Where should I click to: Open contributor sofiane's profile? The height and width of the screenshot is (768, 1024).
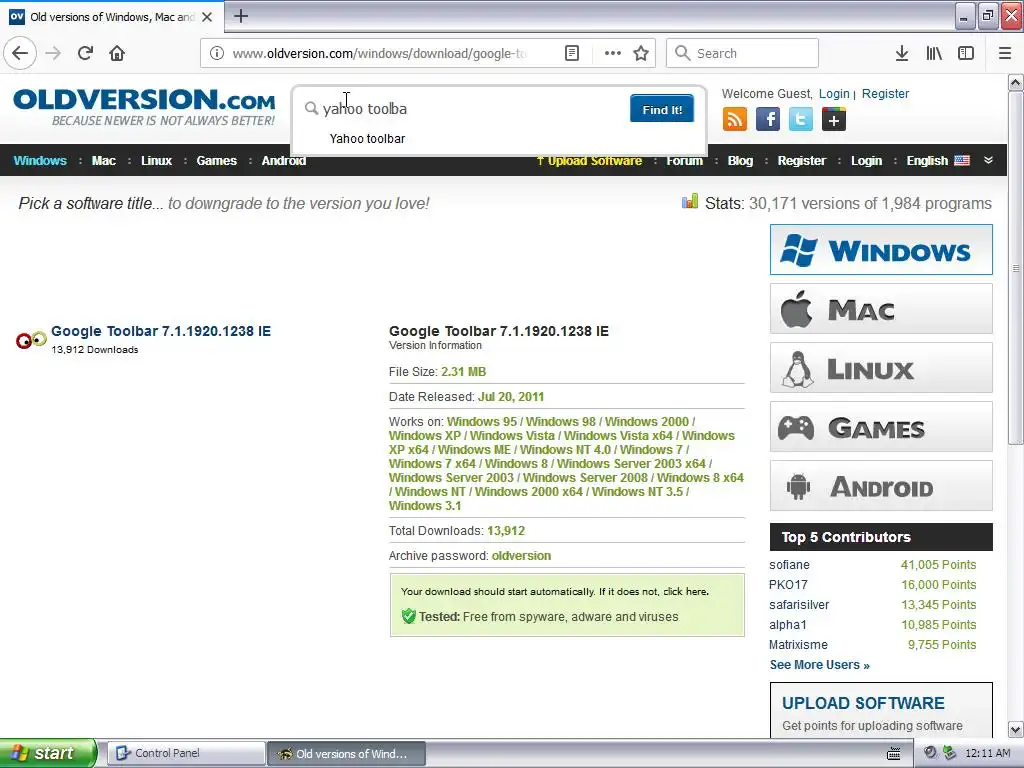pyautogui.click(x=789, y=565)
